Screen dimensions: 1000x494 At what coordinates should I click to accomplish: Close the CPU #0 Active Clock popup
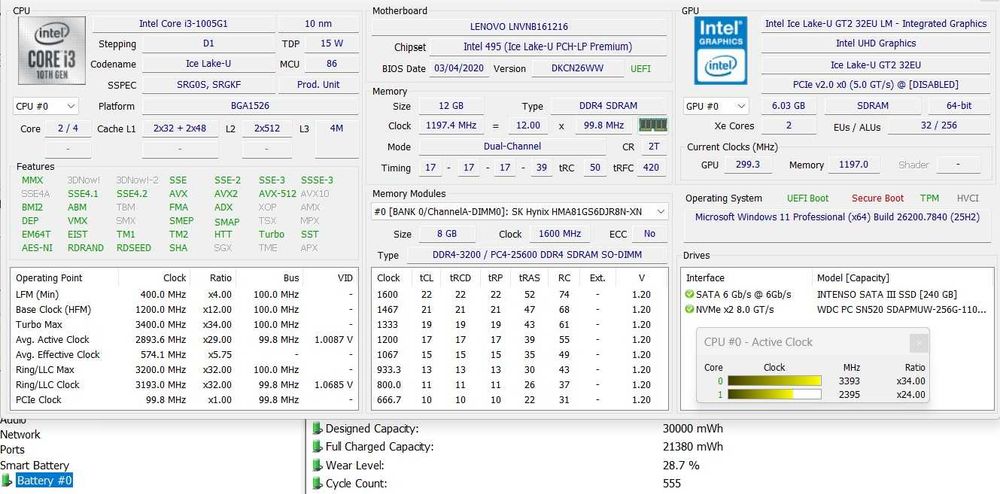coord(918,343)
